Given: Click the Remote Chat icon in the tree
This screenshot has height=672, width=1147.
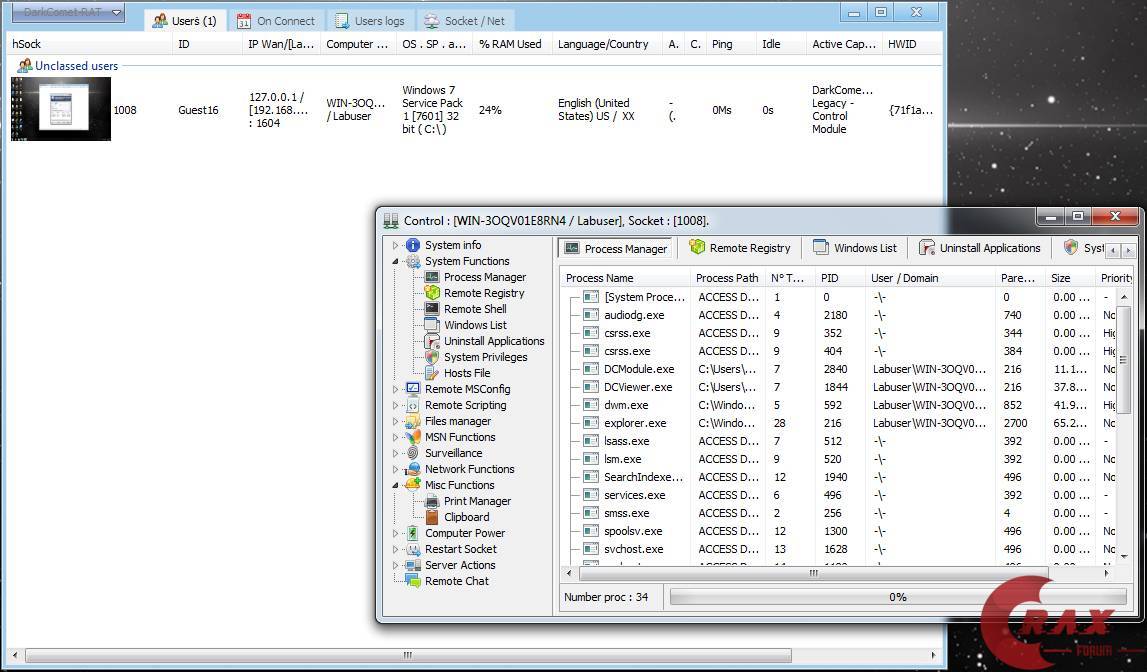Looking at the screenshot, I should [x=413, y=581].
